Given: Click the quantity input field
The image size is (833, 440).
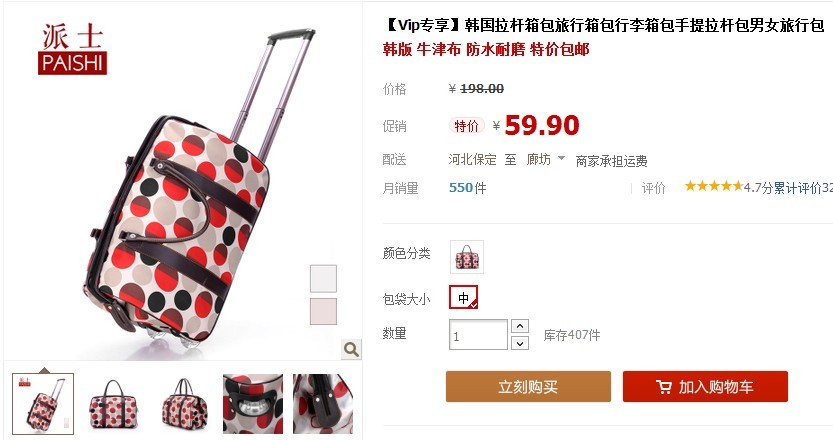Looking at the screenshot, I should (478, 335).
